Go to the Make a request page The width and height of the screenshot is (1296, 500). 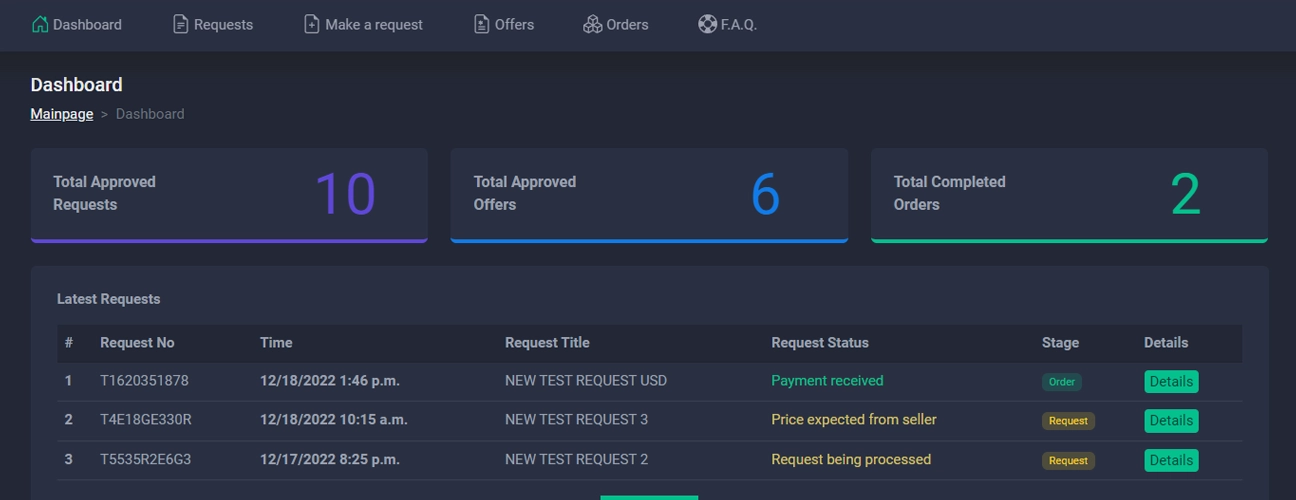[374, 24]
